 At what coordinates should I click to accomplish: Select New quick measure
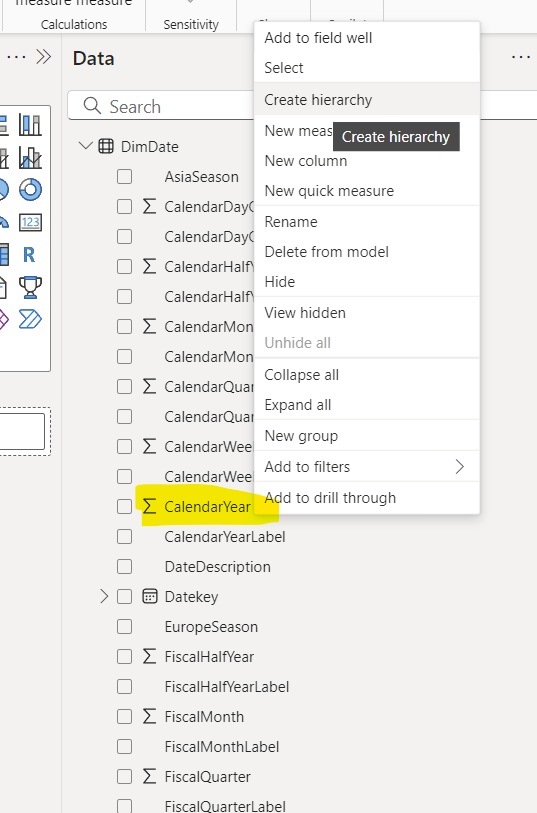coord(367,191)
